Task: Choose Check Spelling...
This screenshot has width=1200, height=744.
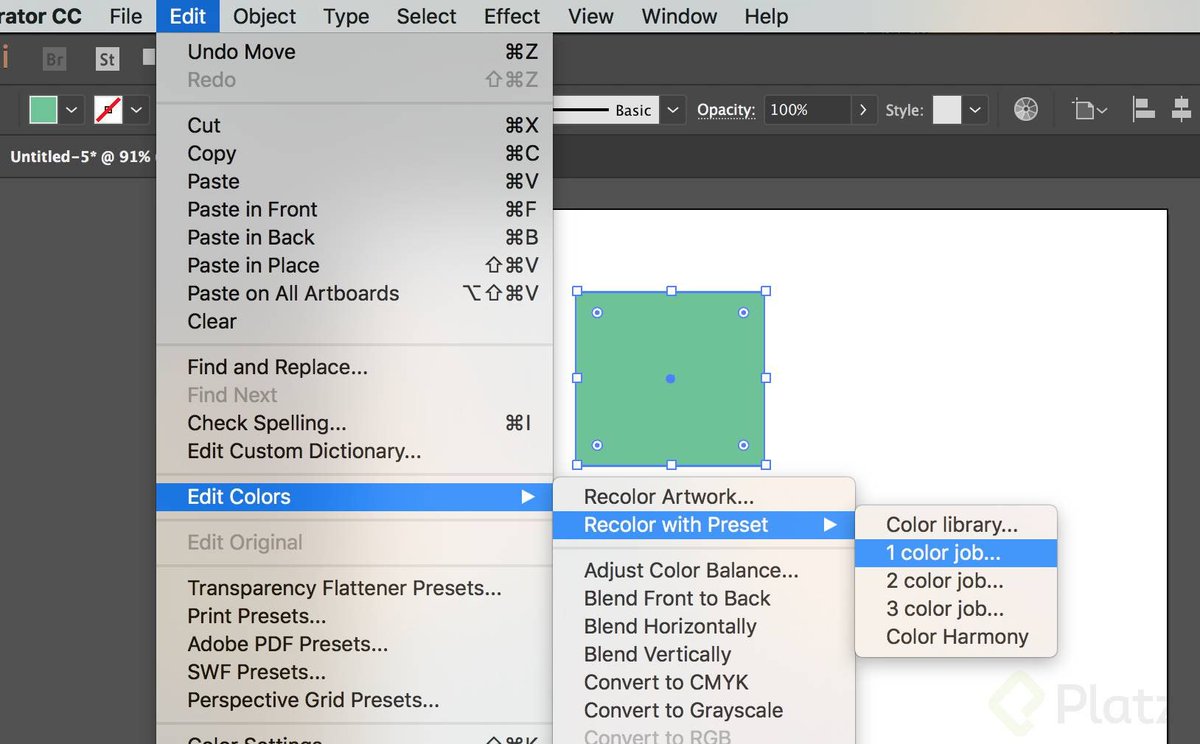Action: [x=355, y=424]
